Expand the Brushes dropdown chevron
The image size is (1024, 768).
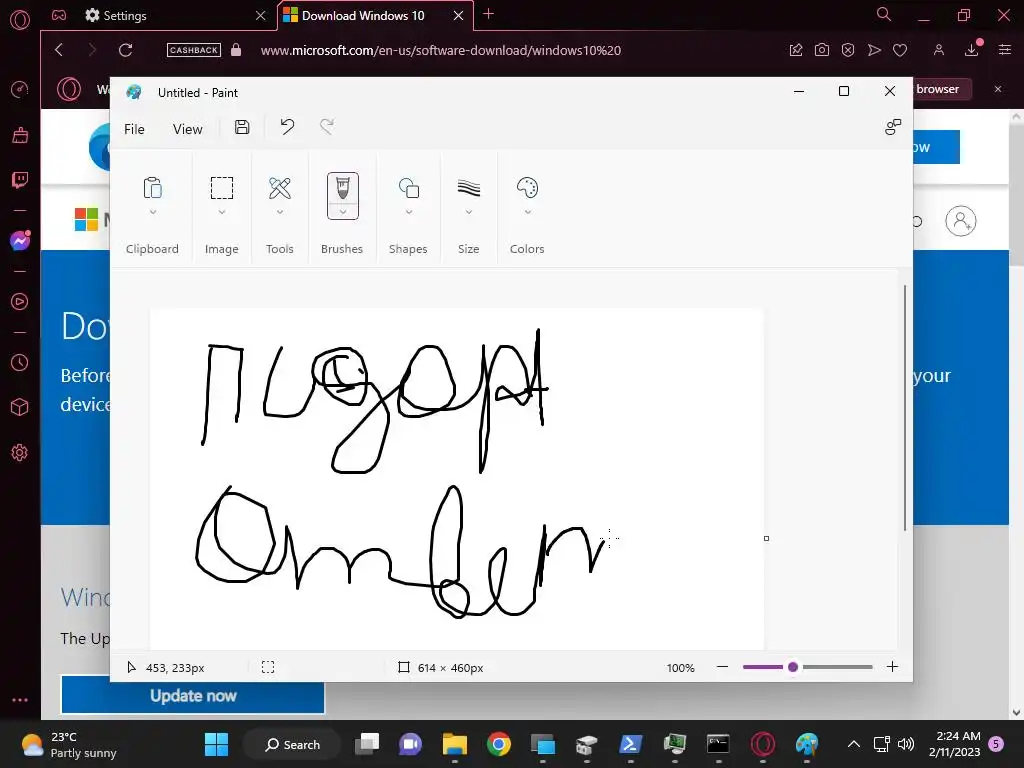coord(342,212)
